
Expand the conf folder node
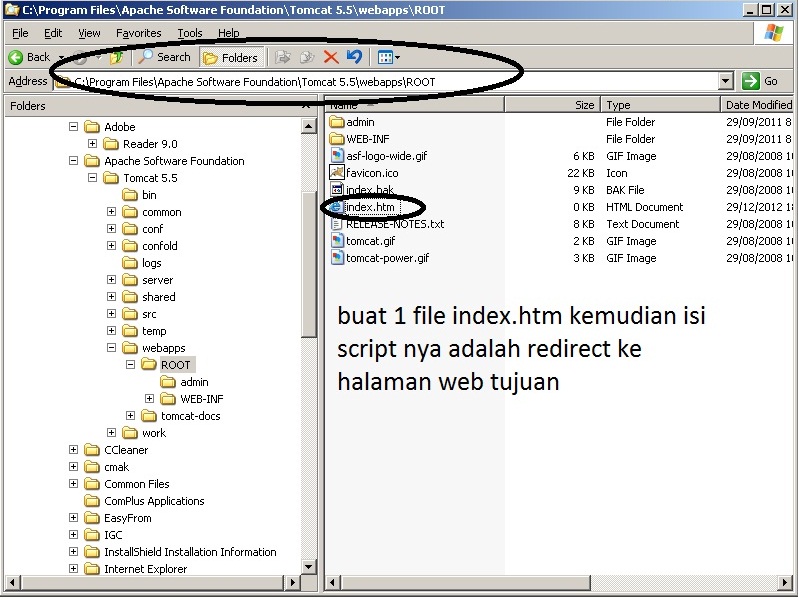[111, 228]
